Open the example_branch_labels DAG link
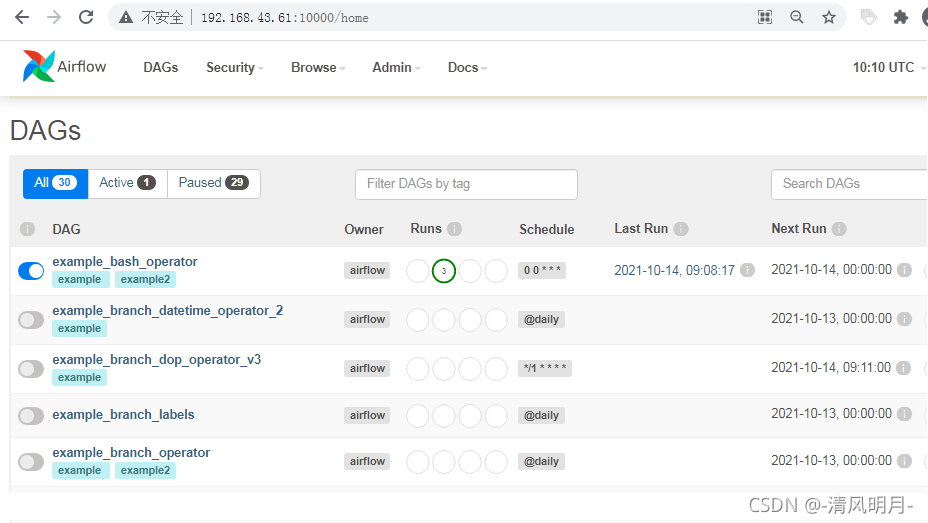 (x=123, y=415)
